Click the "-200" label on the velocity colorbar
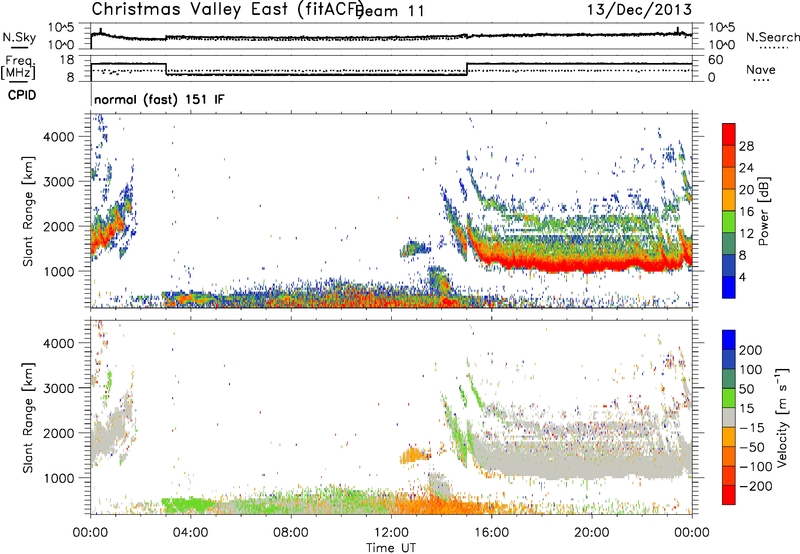 (x=756, y=486)
